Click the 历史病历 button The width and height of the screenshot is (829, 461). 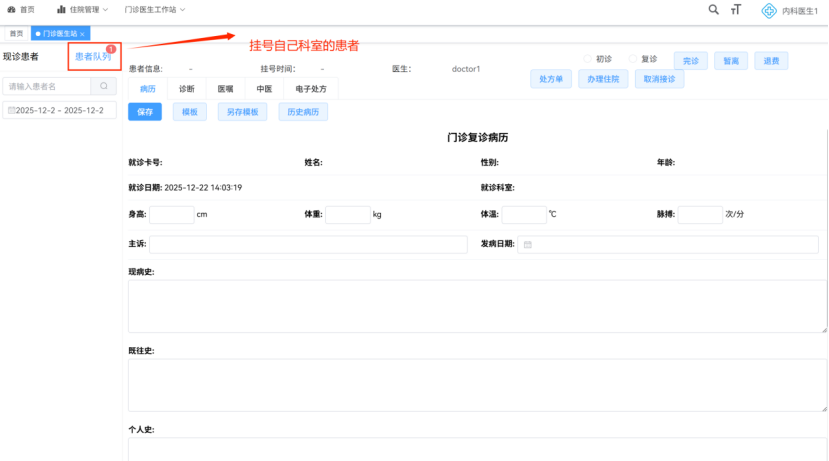303,112
